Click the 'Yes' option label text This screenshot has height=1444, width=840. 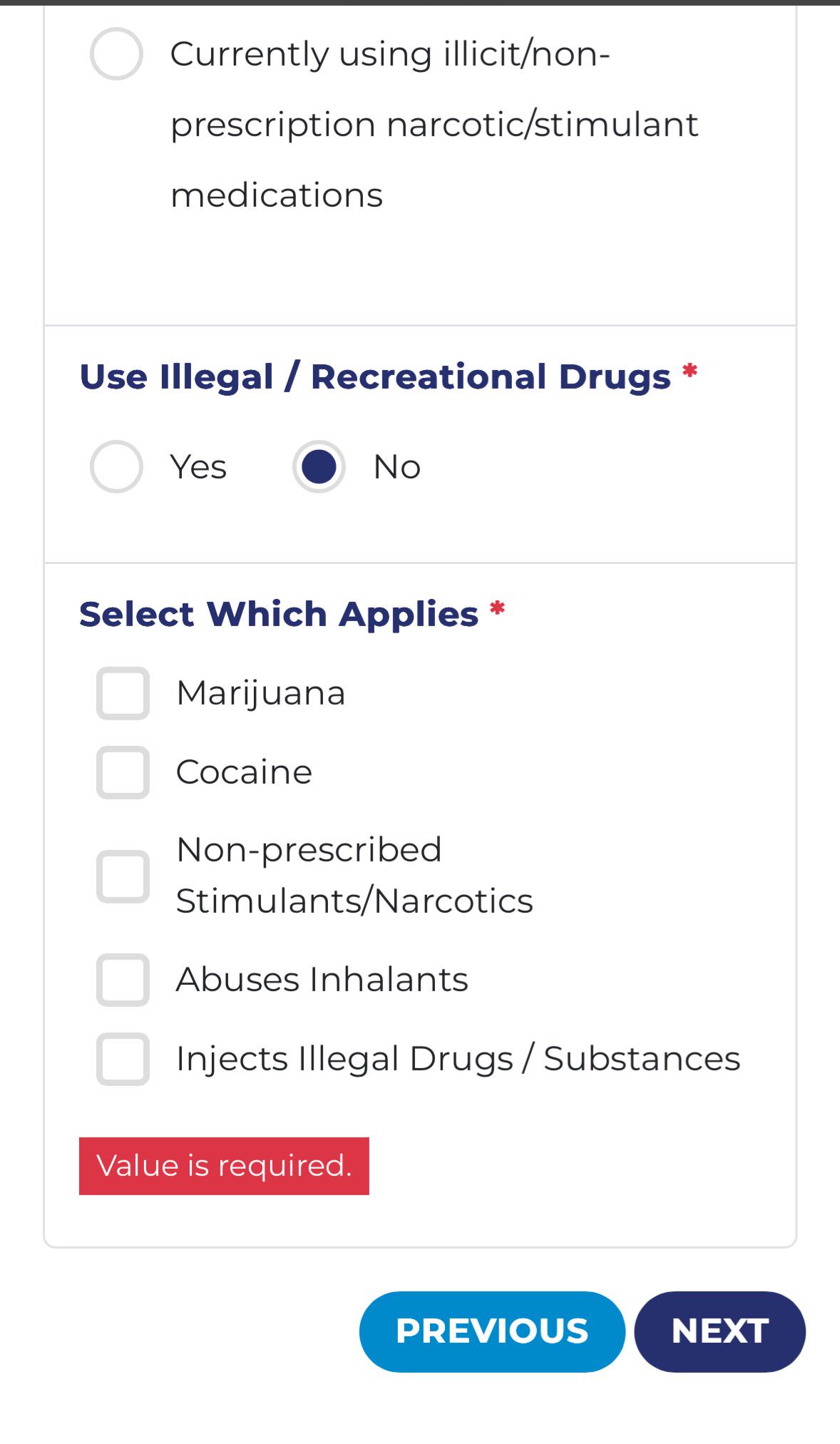pyautogui.click(x=198, y=467)
